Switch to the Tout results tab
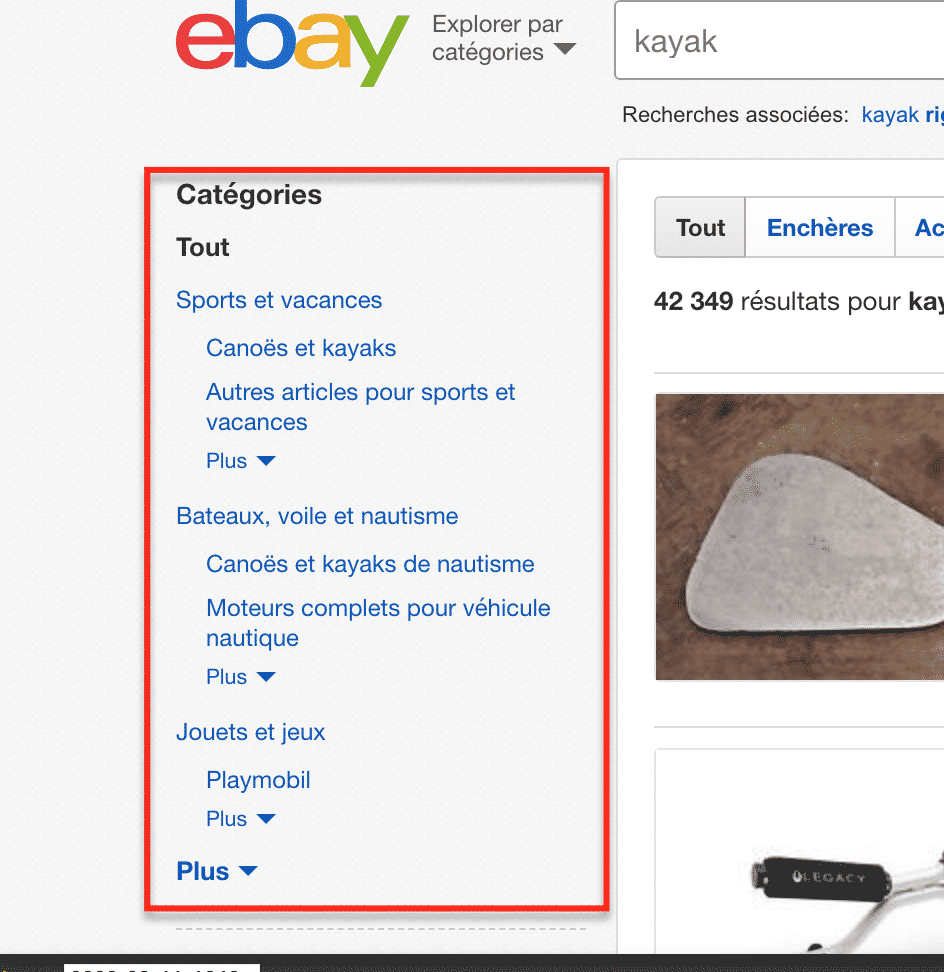Screen dimensions: 944x972 click(x=700, y=228)
